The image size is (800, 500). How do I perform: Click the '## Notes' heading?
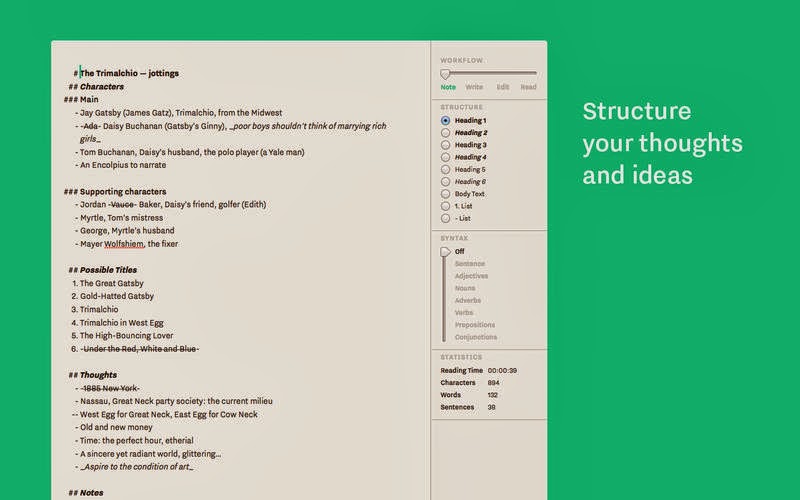pos(86,493)
